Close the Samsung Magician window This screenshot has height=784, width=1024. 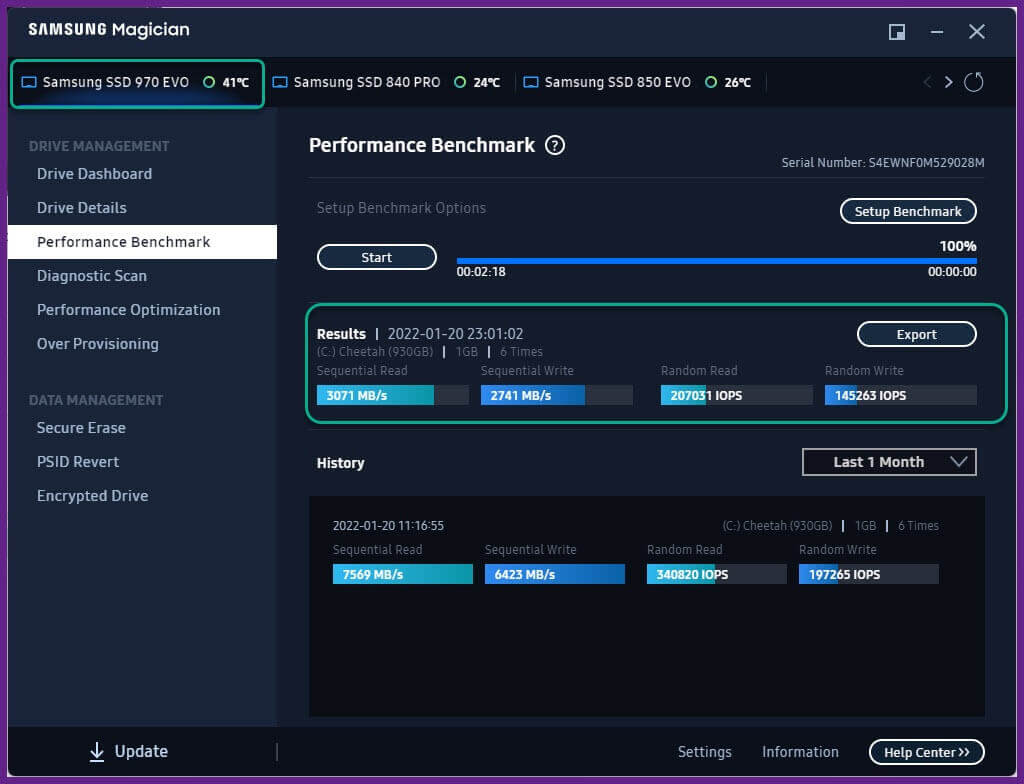976,31
